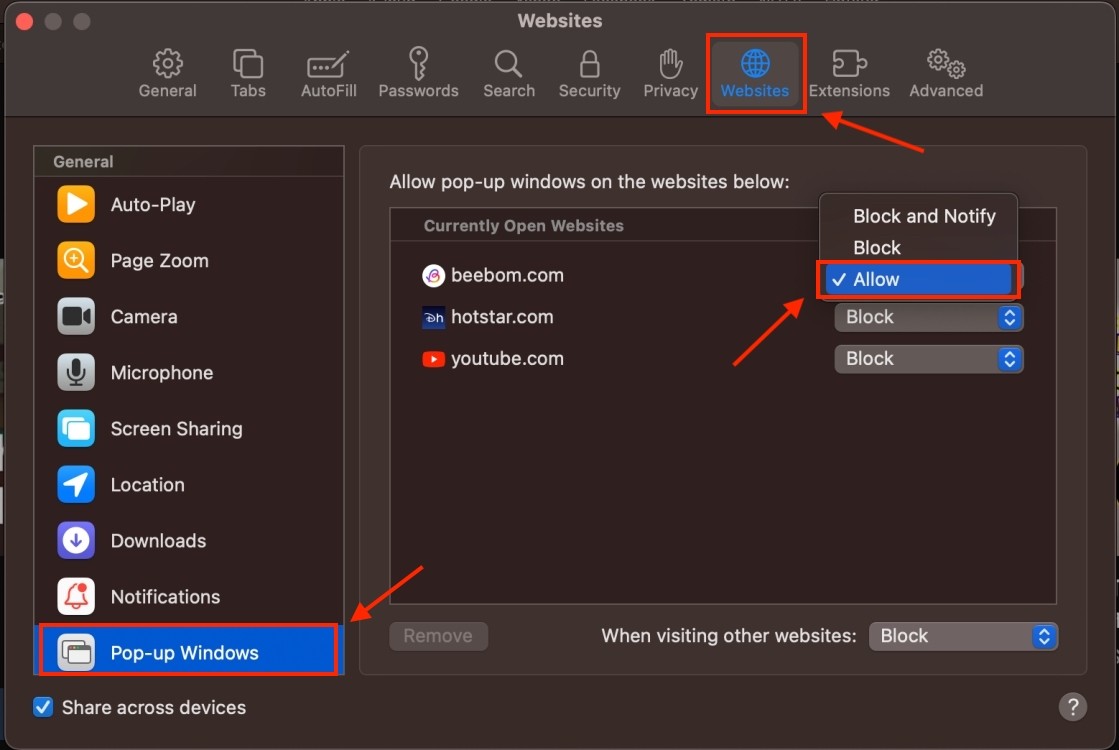The height and width of the screenshot is (750, 1119).
Task: Open the Security preferences tab
Action: [589, 74]
